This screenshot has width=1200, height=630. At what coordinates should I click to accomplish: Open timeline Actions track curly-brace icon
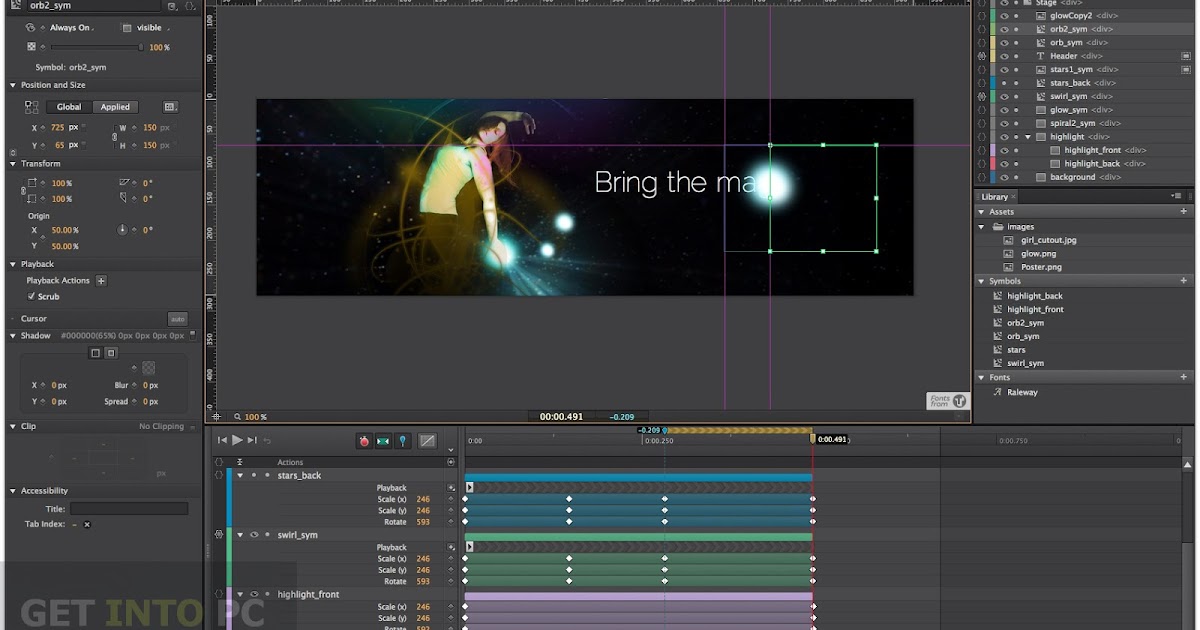tap(219, 462)
